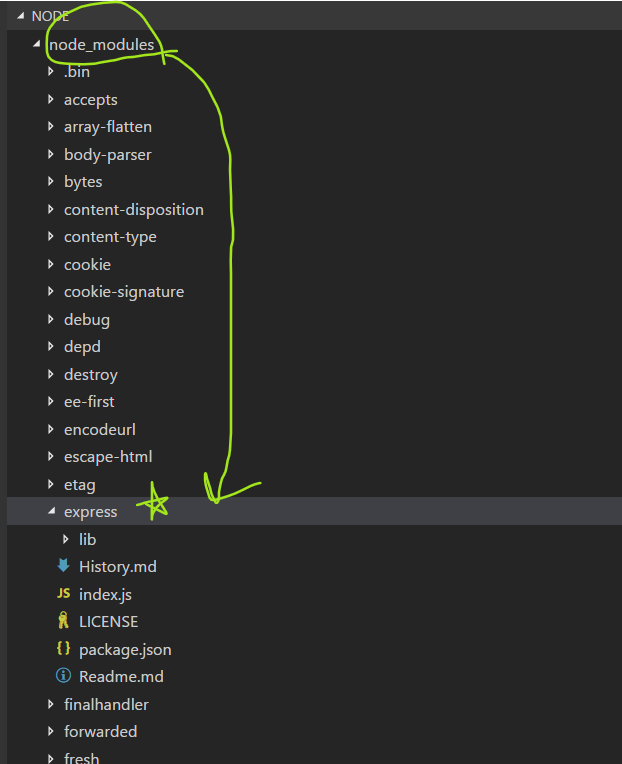The width and height of the screenshot is (622, 764).
Task: Select the .bin folder name
Action: pyautogui.click(x=77, y=72)
